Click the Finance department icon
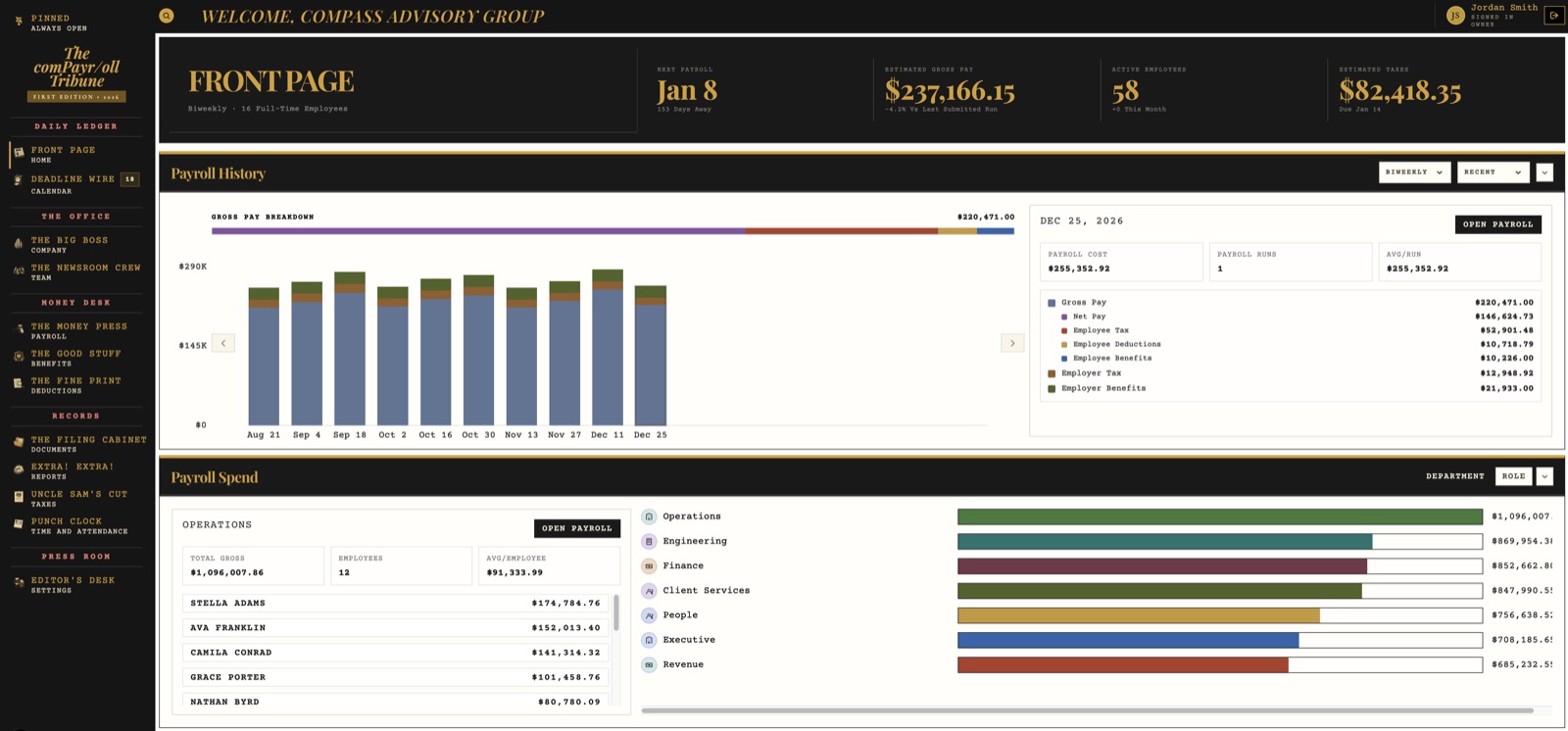 [649, 565]
